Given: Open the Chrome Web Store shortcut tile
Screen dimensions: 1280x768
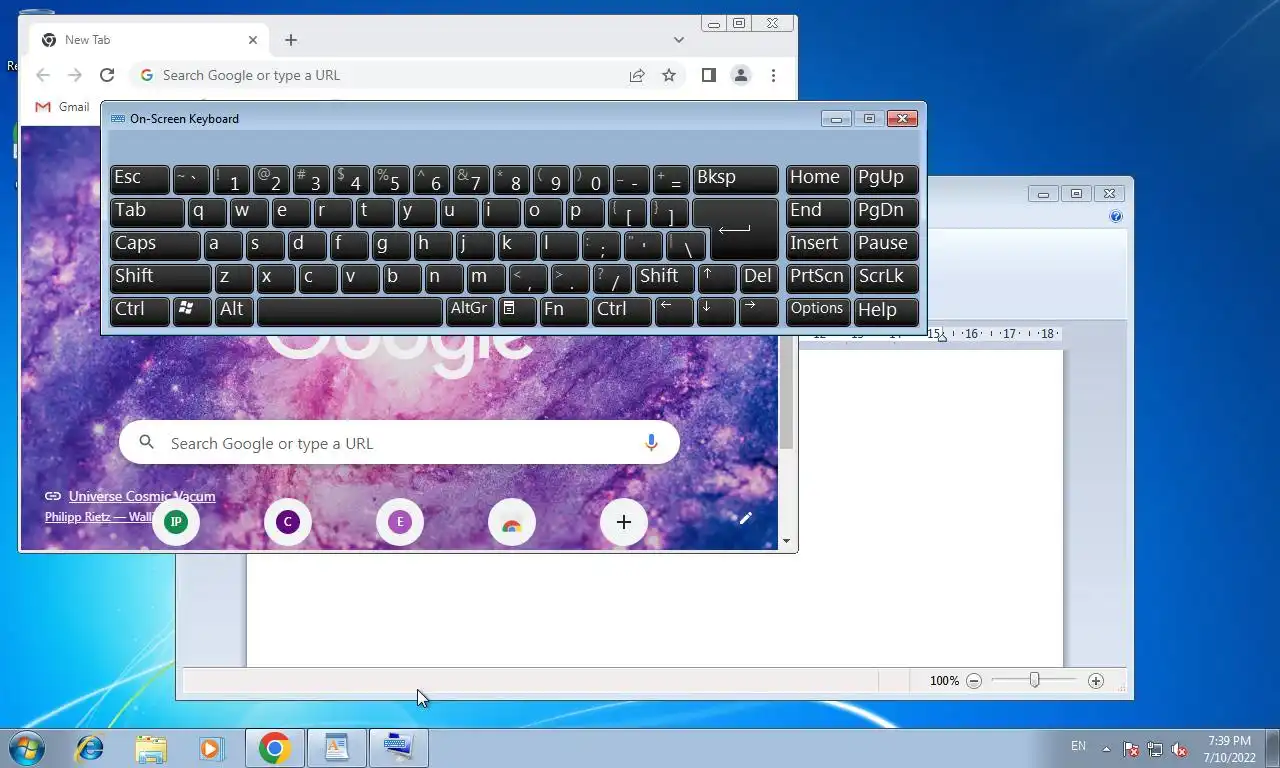Looking at the screenshot, I should click(512, 522).
